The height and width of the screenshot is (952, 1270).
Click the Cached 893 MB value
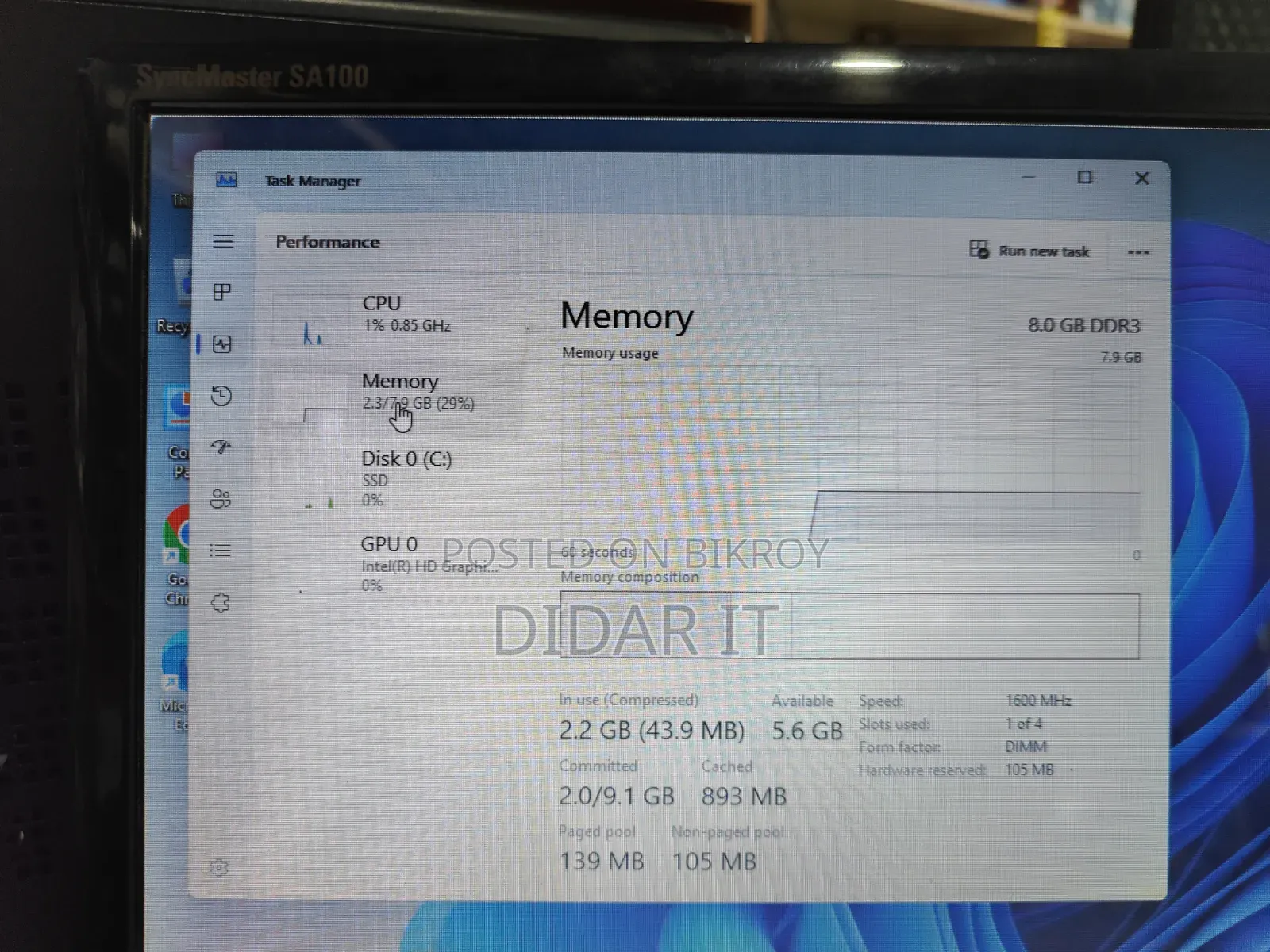[x=744, y=796]
